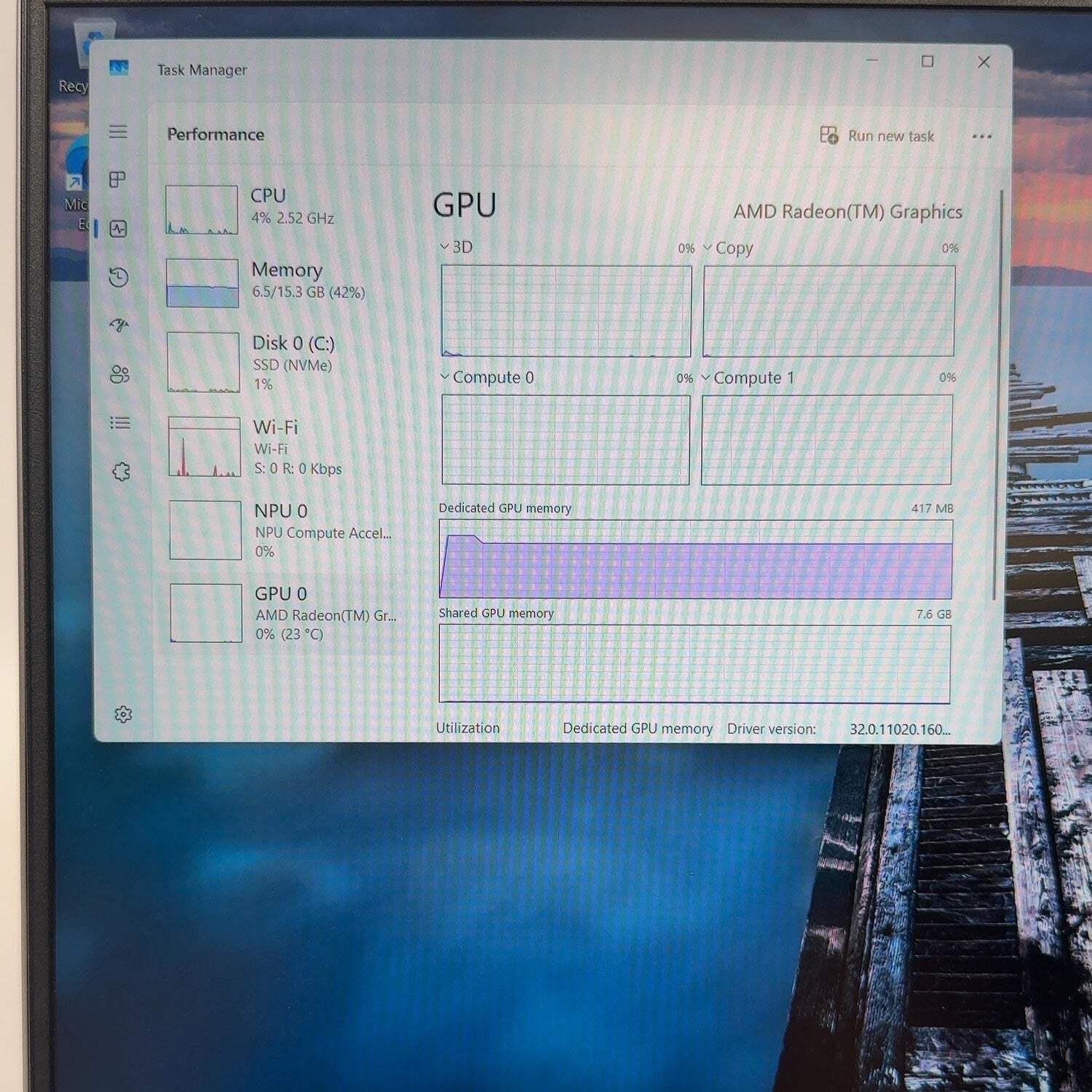The image size is (1092, 1092).
Task: Open the App history page icon
Action: [119, 277]
